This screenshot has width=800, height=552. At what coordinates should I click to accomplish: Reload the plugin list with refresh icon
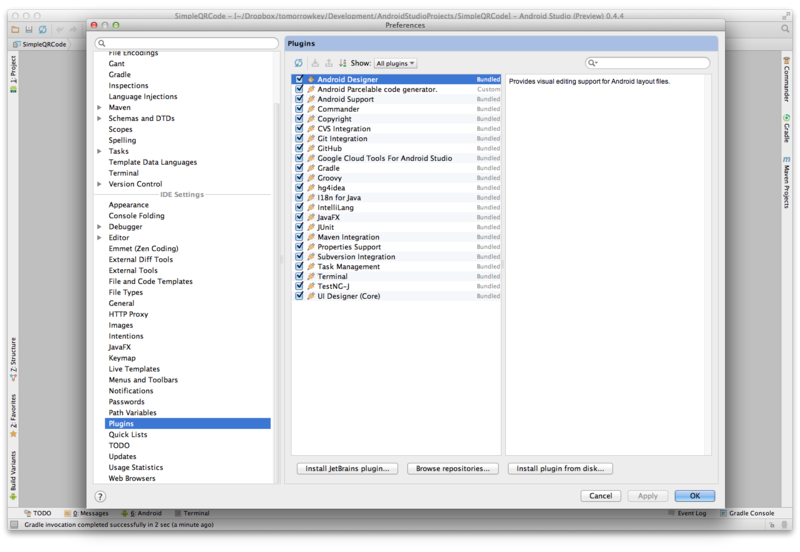pyautogui.click(x=298, y=63)
